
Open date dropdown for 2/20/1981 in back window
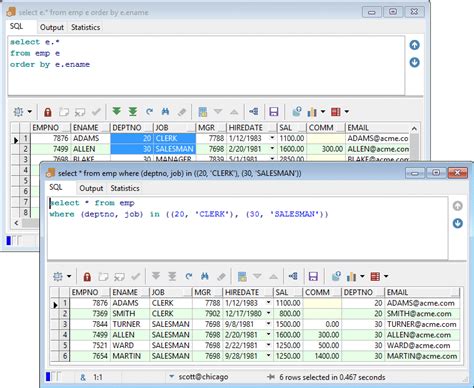coord(272,149)
